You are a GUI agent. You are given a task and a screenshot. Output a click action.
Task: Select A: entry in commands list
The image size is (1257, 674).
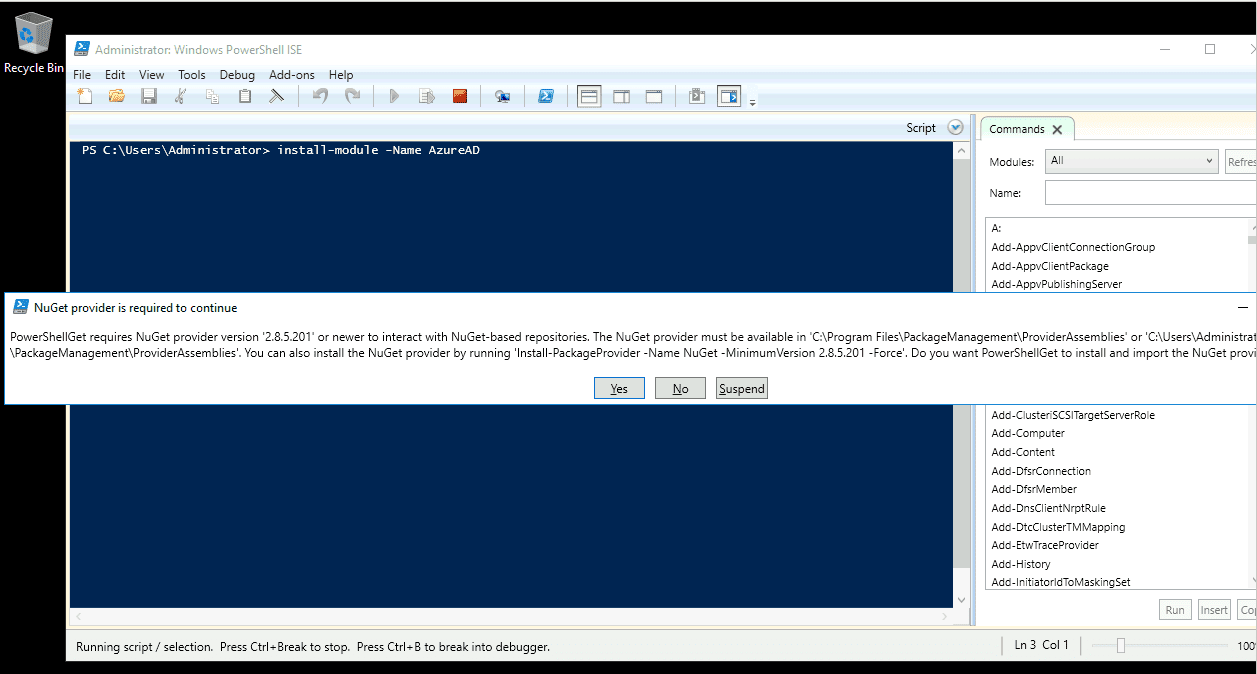coord(996,228)
